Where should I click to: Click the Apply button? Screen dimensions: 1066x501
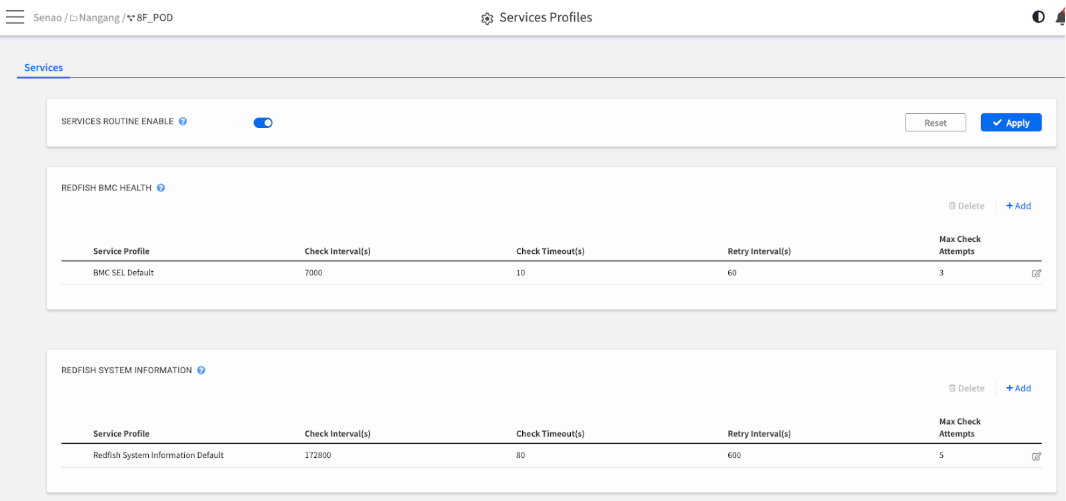1011,122
